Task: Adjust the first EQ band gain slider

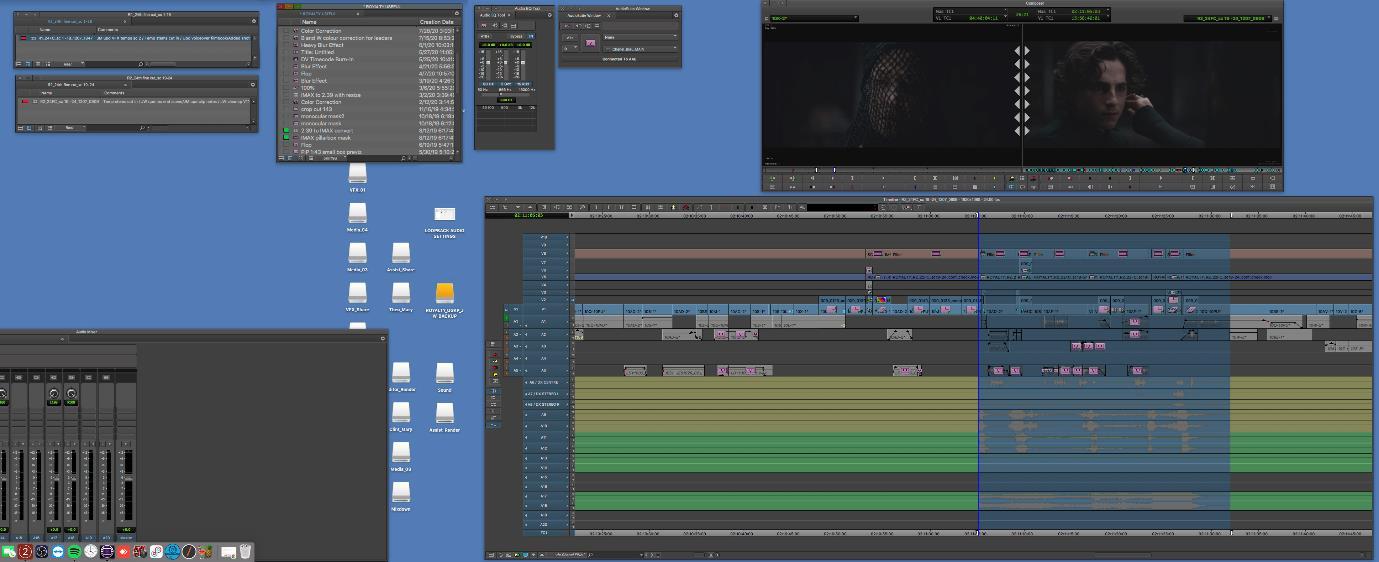Action: pos(488,62)
